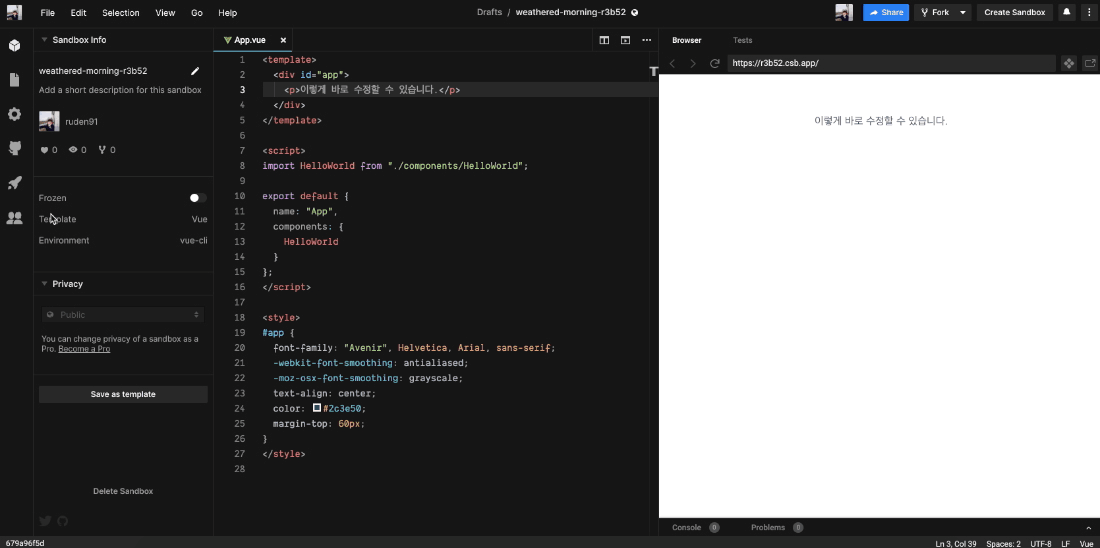Screen dimensions: 1100x548
Task: Open notifications bell icon
Action: pyautogui.click(x=1066, y=12)
